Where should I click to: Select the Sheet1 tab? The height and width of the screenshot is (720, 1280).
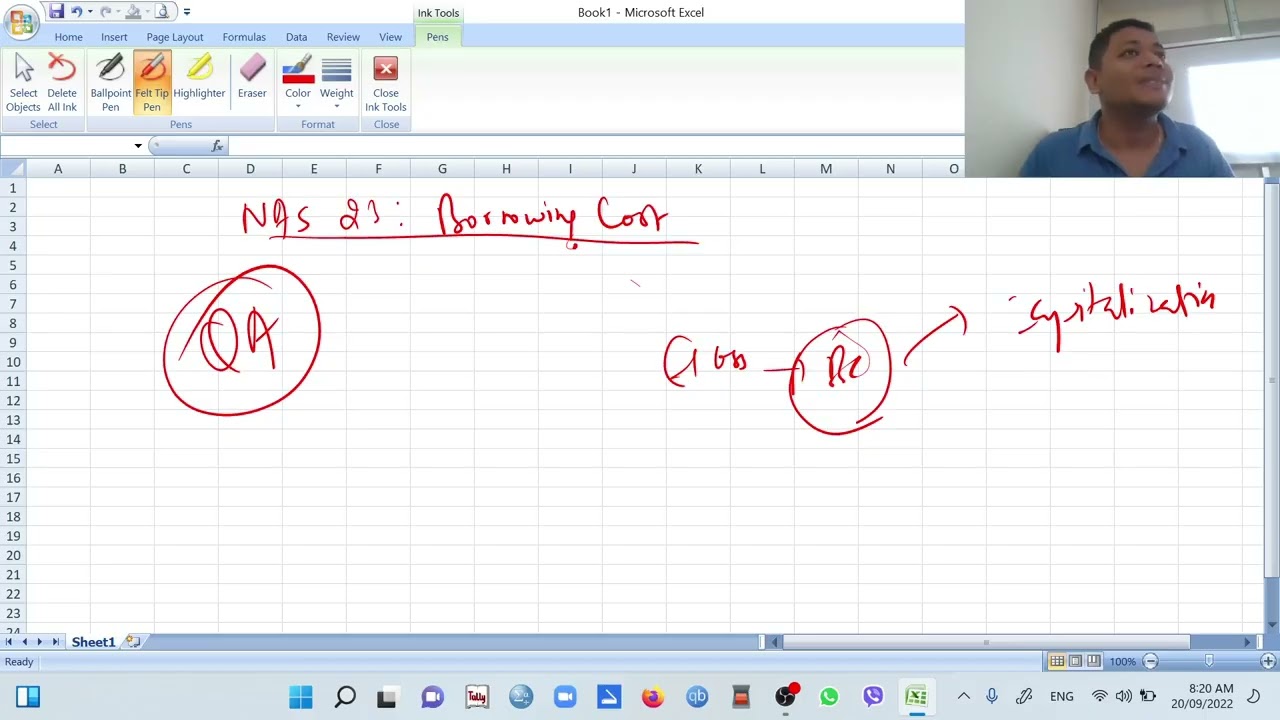coord(93,642)
